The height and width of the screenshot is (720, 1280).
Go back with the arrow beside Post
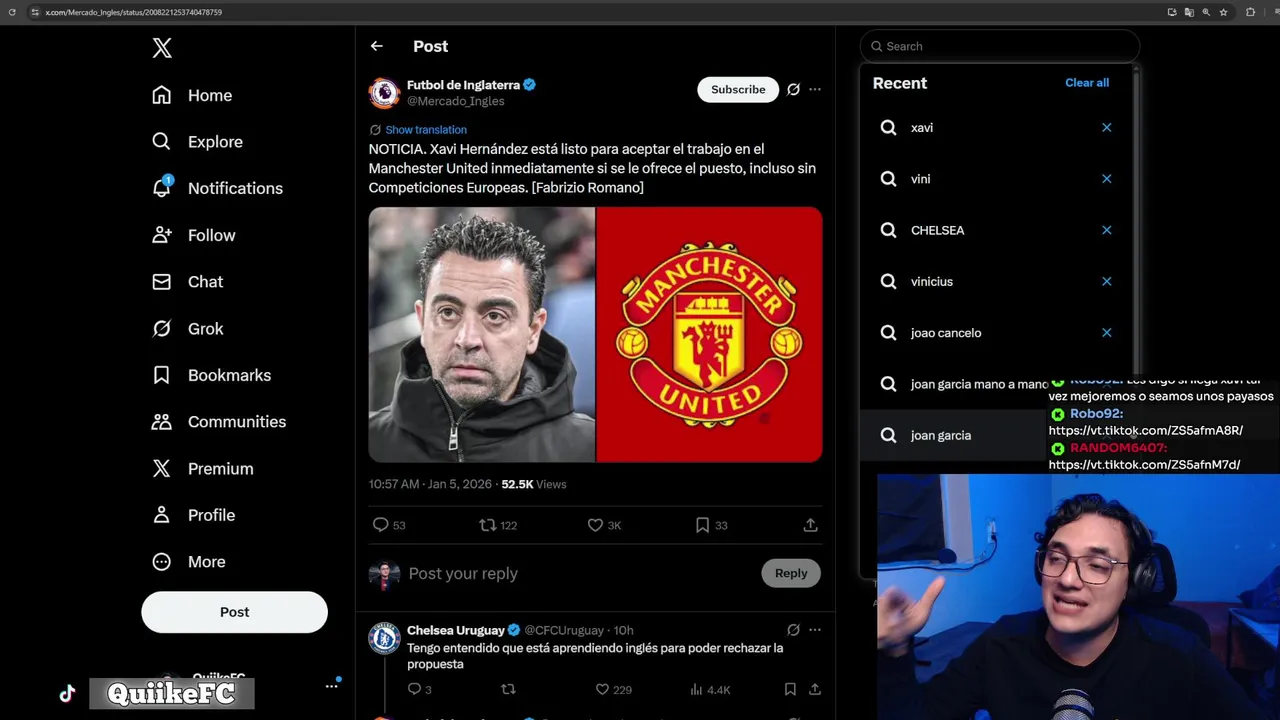tap(376, 46)
